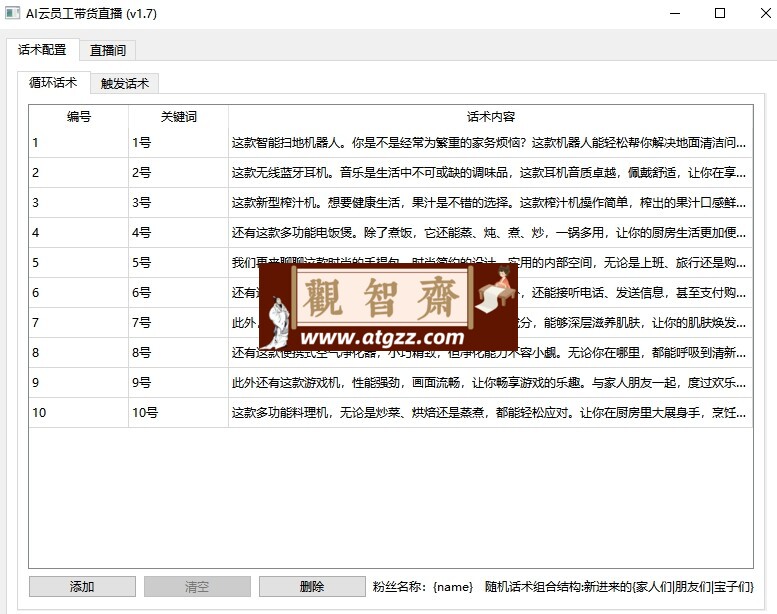The height and width of the screenshot is (614, 777).
Task: Select keyword cell 10号
Action: [x=178, y=412]
